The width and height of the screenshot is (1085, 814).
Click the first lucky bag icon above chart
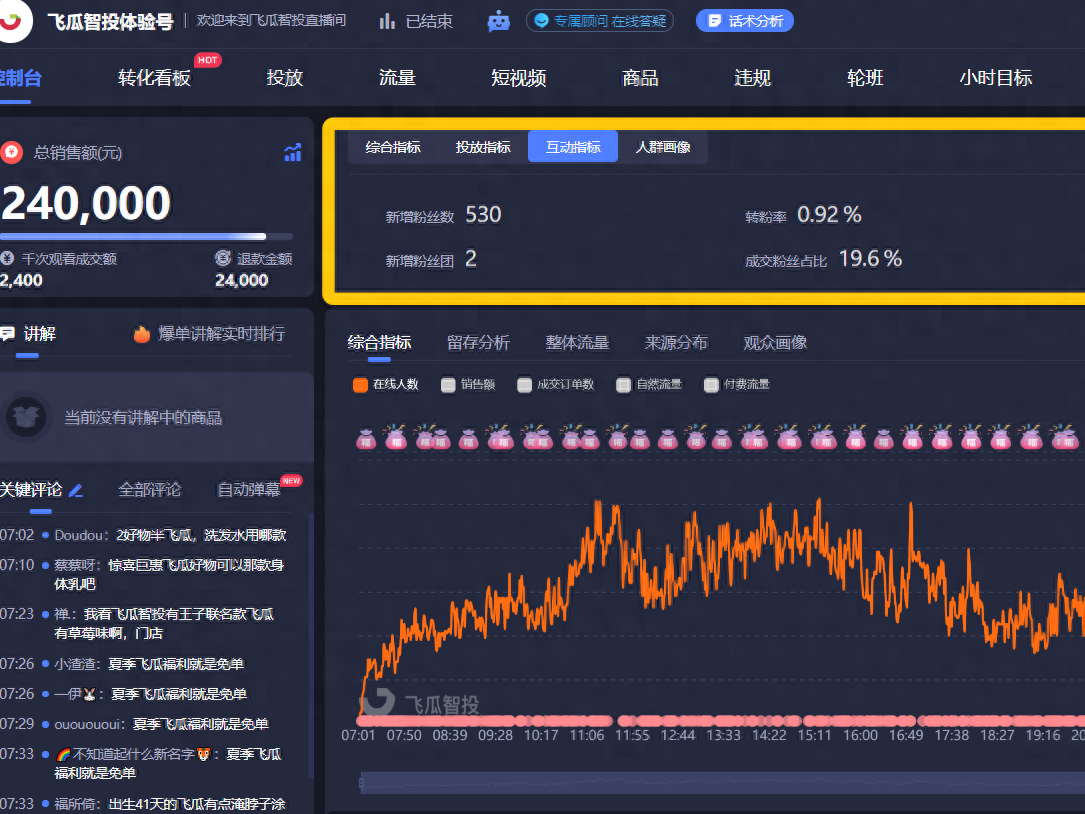[x=366, y=437]
